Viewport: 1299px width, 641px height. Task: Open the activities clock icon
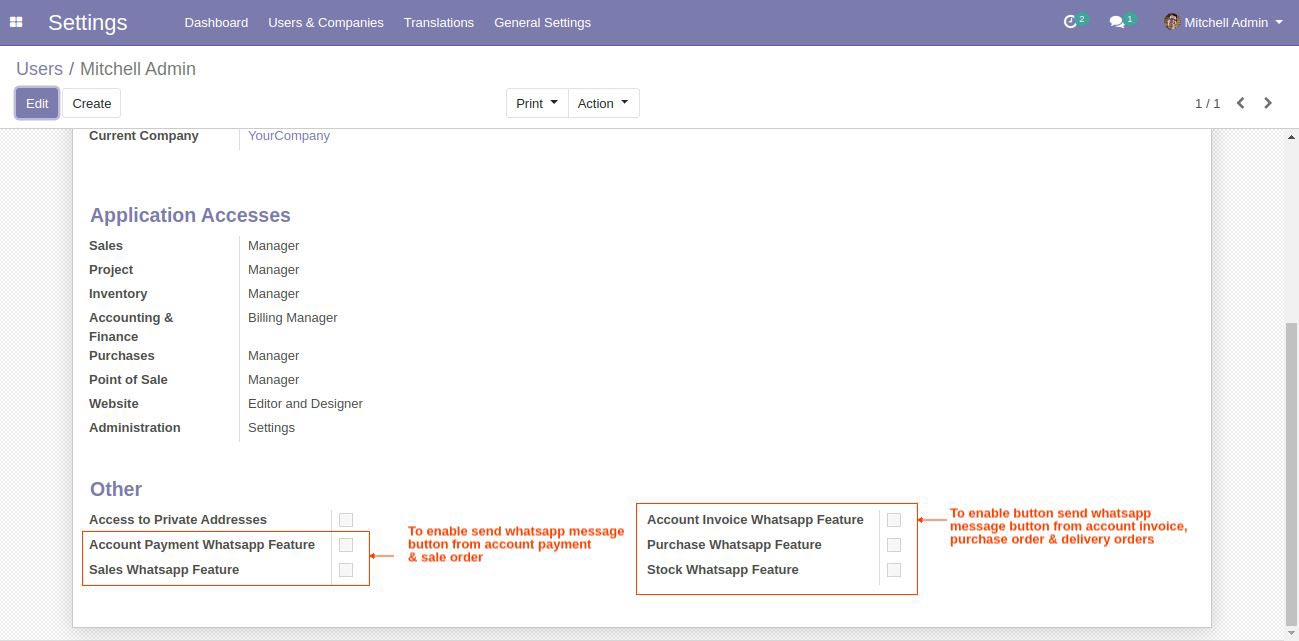tap(1070, 22)
